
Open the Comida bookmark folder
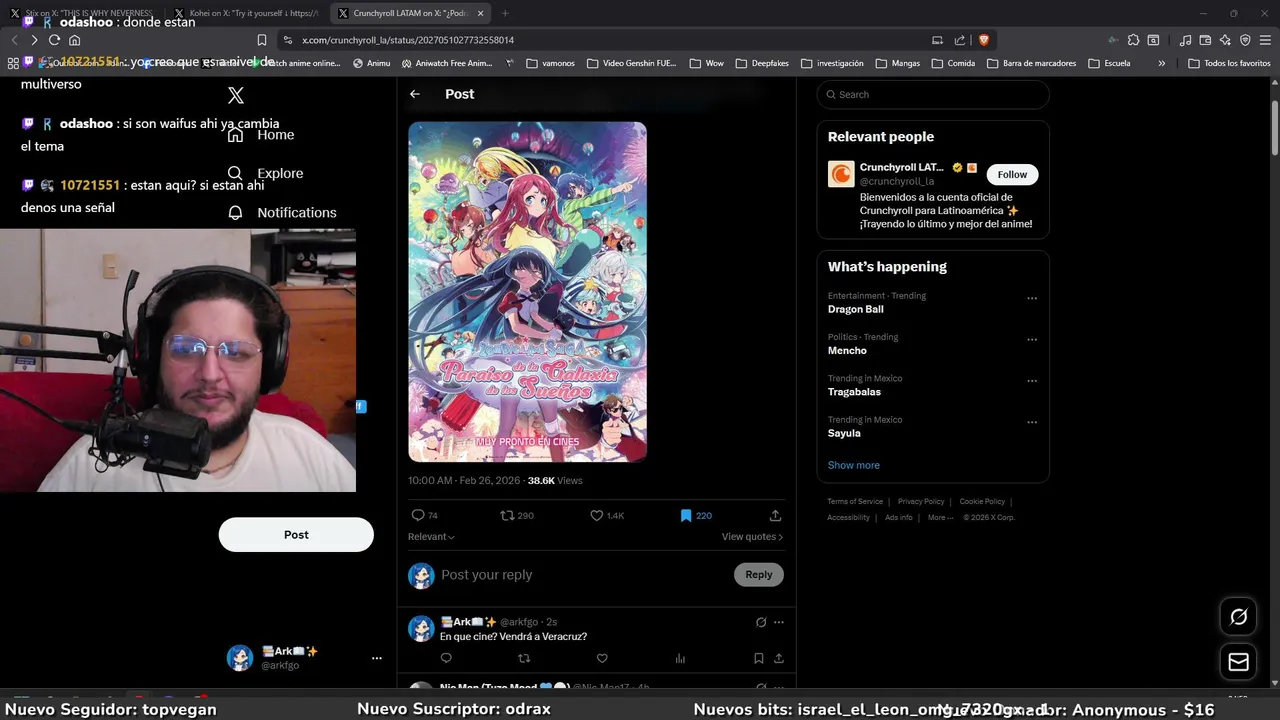pyautogui.click(x=953, y=63)
